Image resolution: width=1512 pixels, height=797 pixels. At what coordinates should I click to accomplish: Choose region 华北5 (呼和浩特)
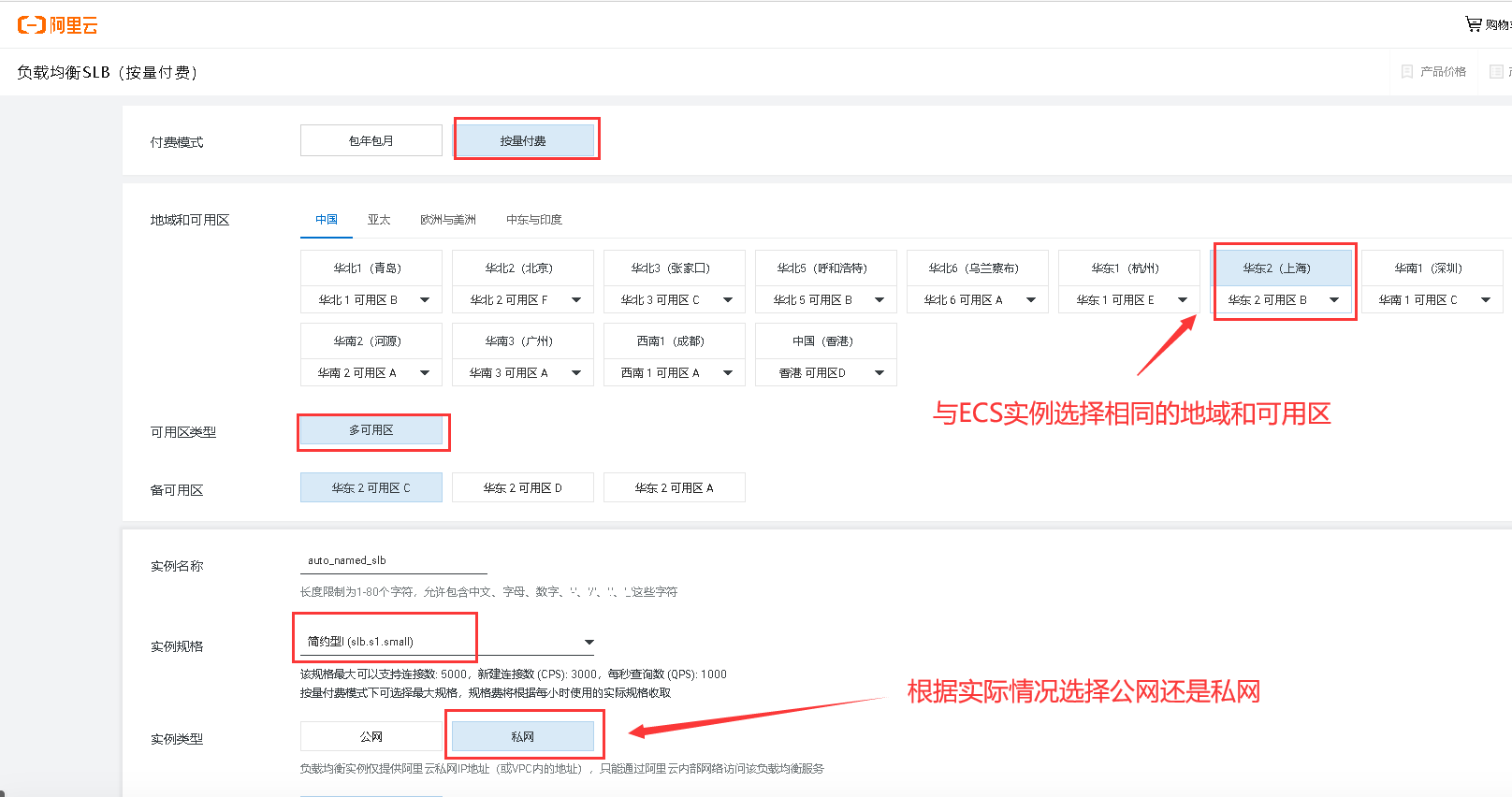click(826, 268)
